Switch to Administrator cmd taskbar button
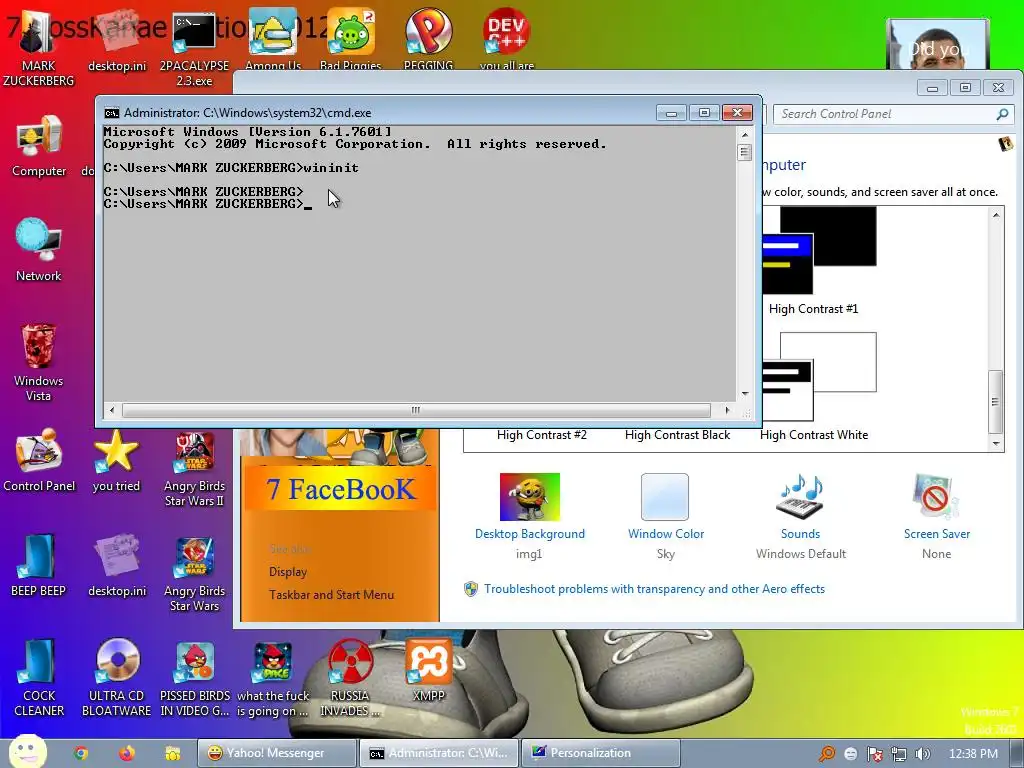The height and width of the screenshot is (768, 1024). pos(439,753)
